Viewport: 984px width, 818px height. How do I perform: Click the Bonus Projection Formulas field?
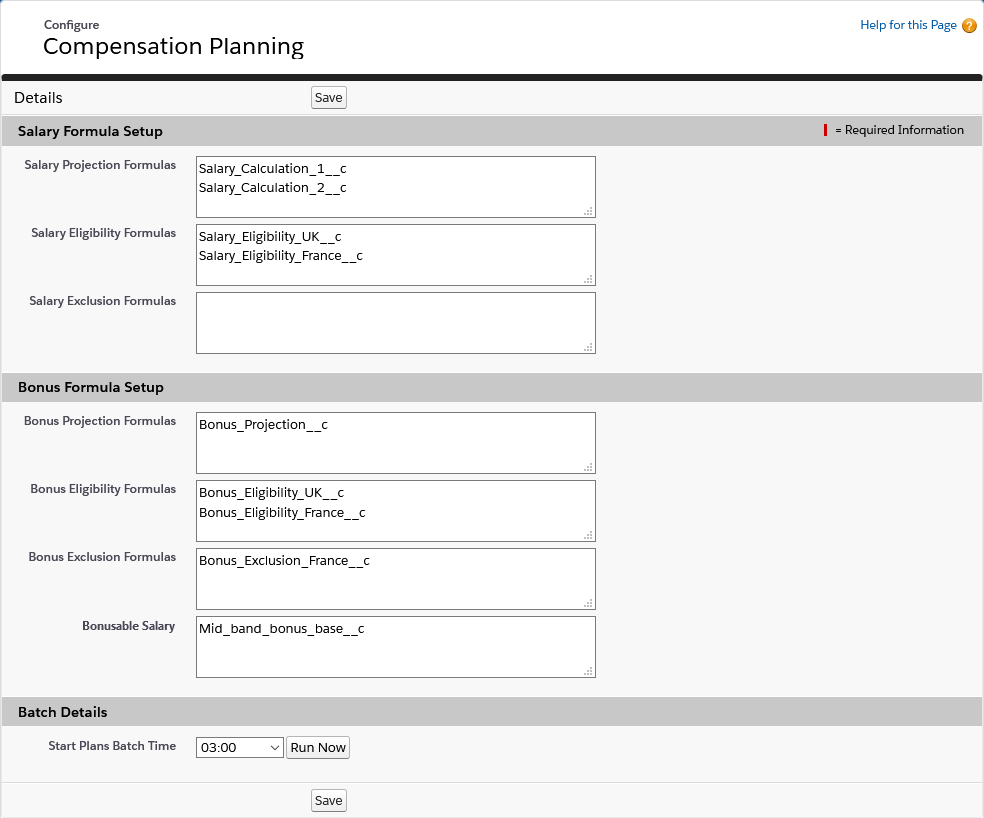[395, 442]
